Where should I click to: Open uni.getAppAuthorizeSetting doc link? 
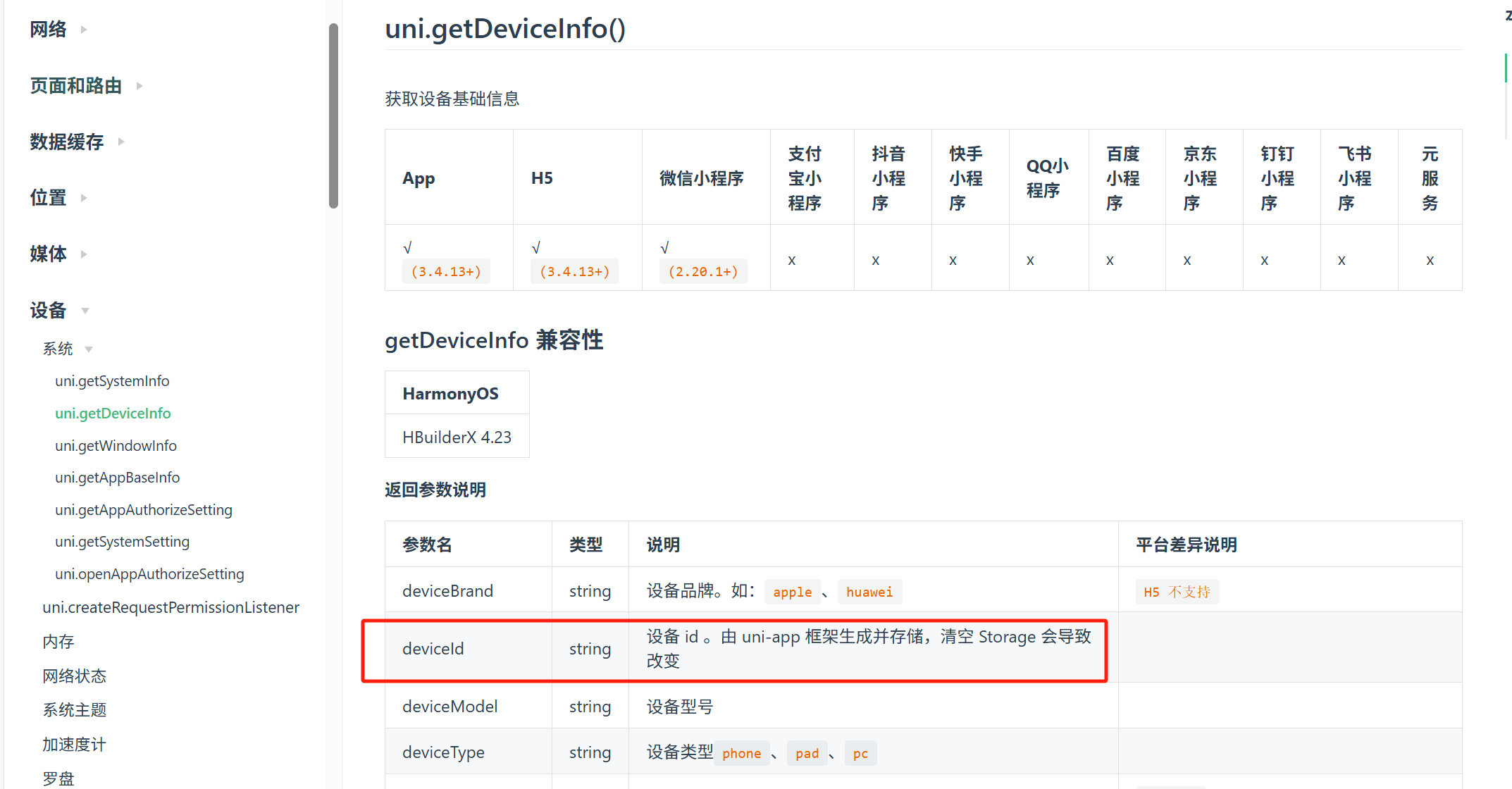pyautogui.click(x=144, y=510)
